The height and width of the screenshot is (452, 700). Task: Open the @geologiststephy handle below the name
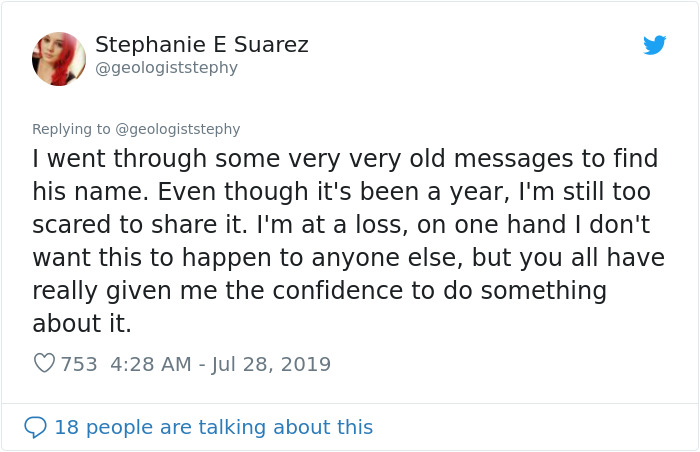point(166,68)
